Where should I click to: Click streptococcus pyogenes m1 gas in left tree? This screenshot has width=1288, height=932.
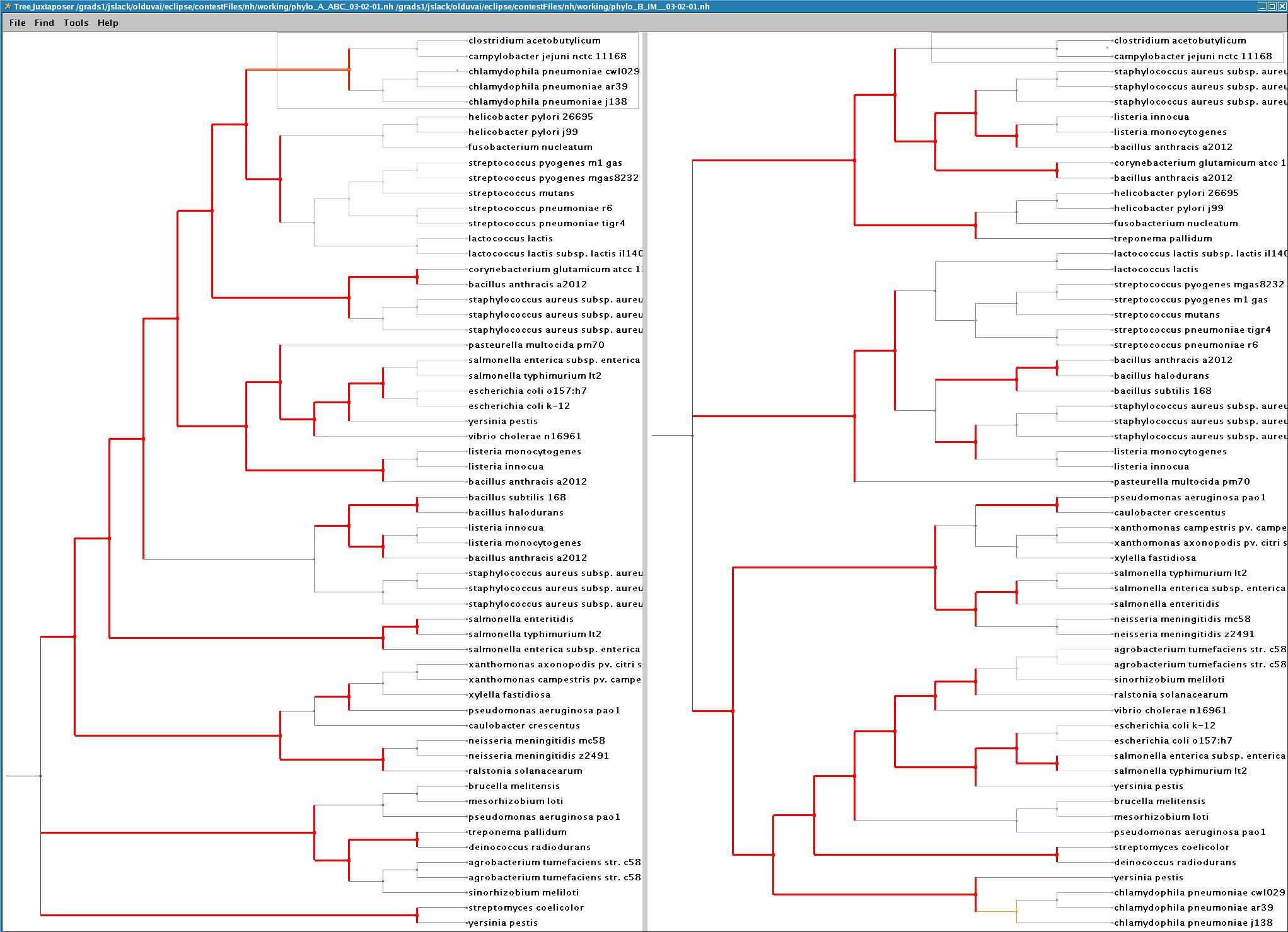tap(545, 163)
